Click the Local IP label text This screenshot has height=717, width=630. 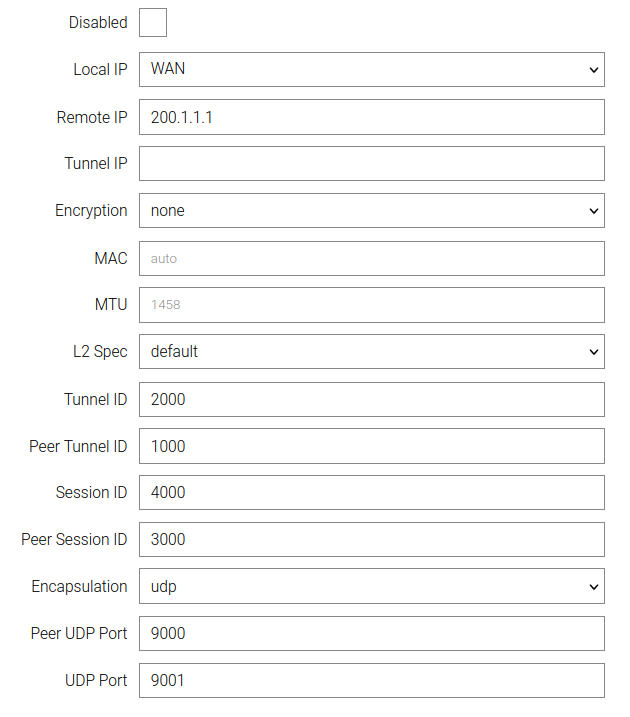(x=100, y=70)
